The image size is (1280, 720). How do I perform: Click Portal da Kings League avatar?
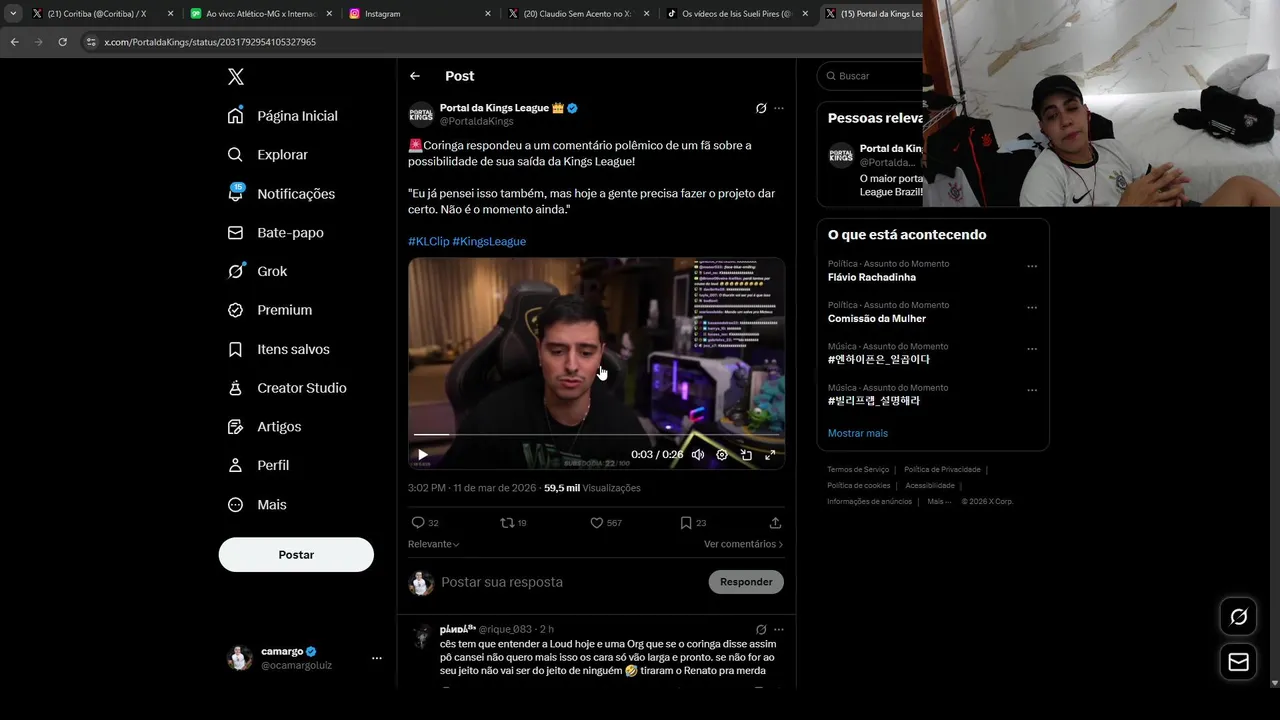(421, 114)
